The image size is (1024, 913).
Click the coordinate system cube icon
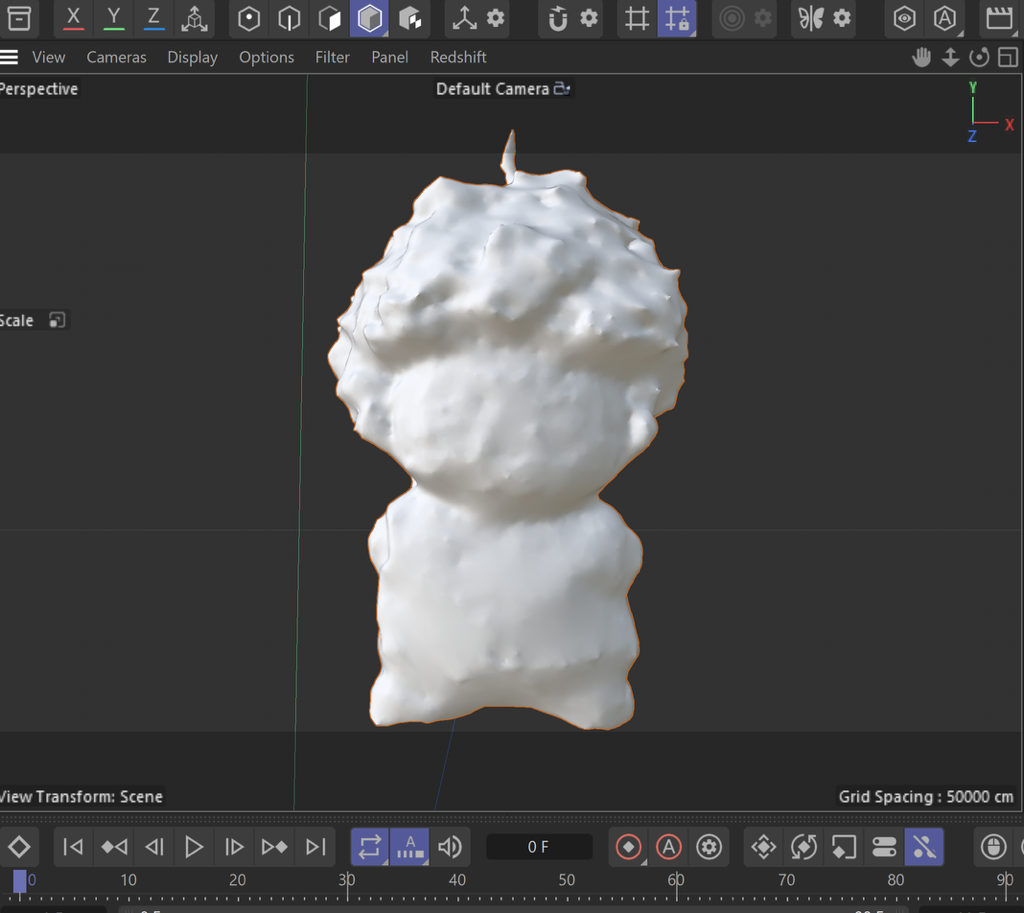(195, 18)
